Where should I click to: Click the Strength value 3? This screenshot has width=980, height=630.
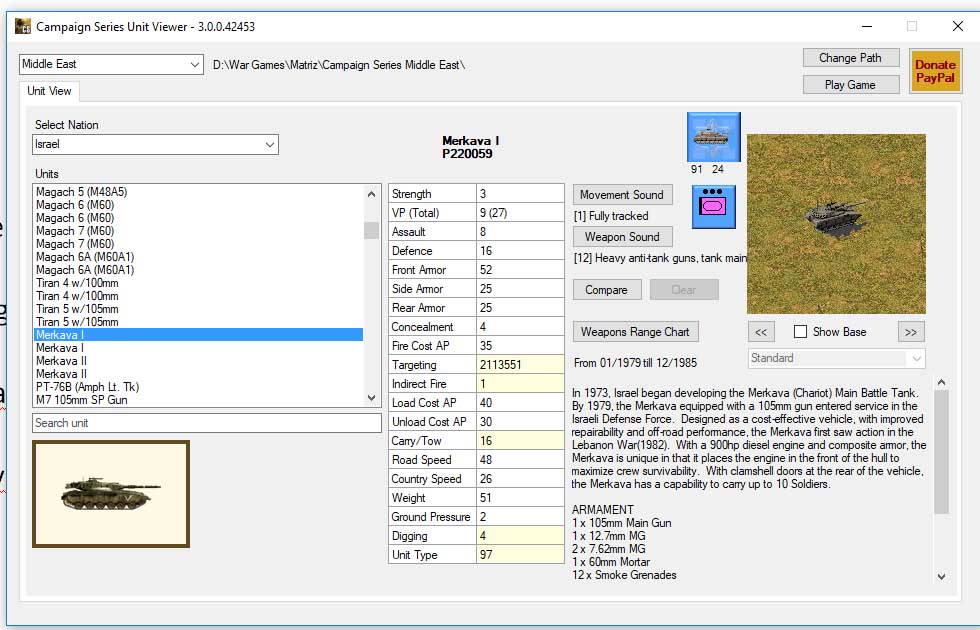[x=520, y=194]
